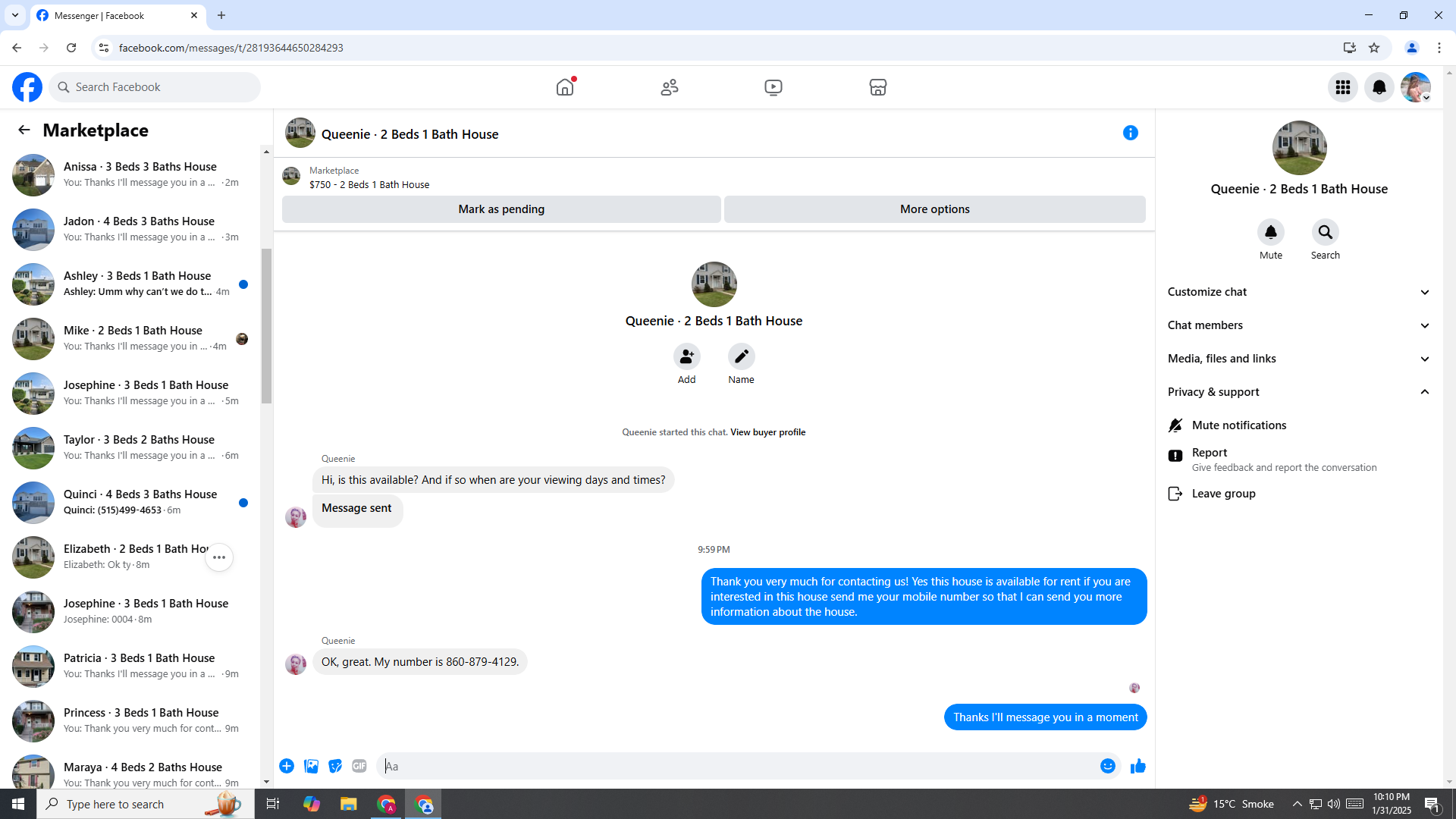Image resolution: width=1456 pixels, height=819 pixels.
Task: Go to the Home feed icon
Action: pyautogui.click(x=565, y=87)
